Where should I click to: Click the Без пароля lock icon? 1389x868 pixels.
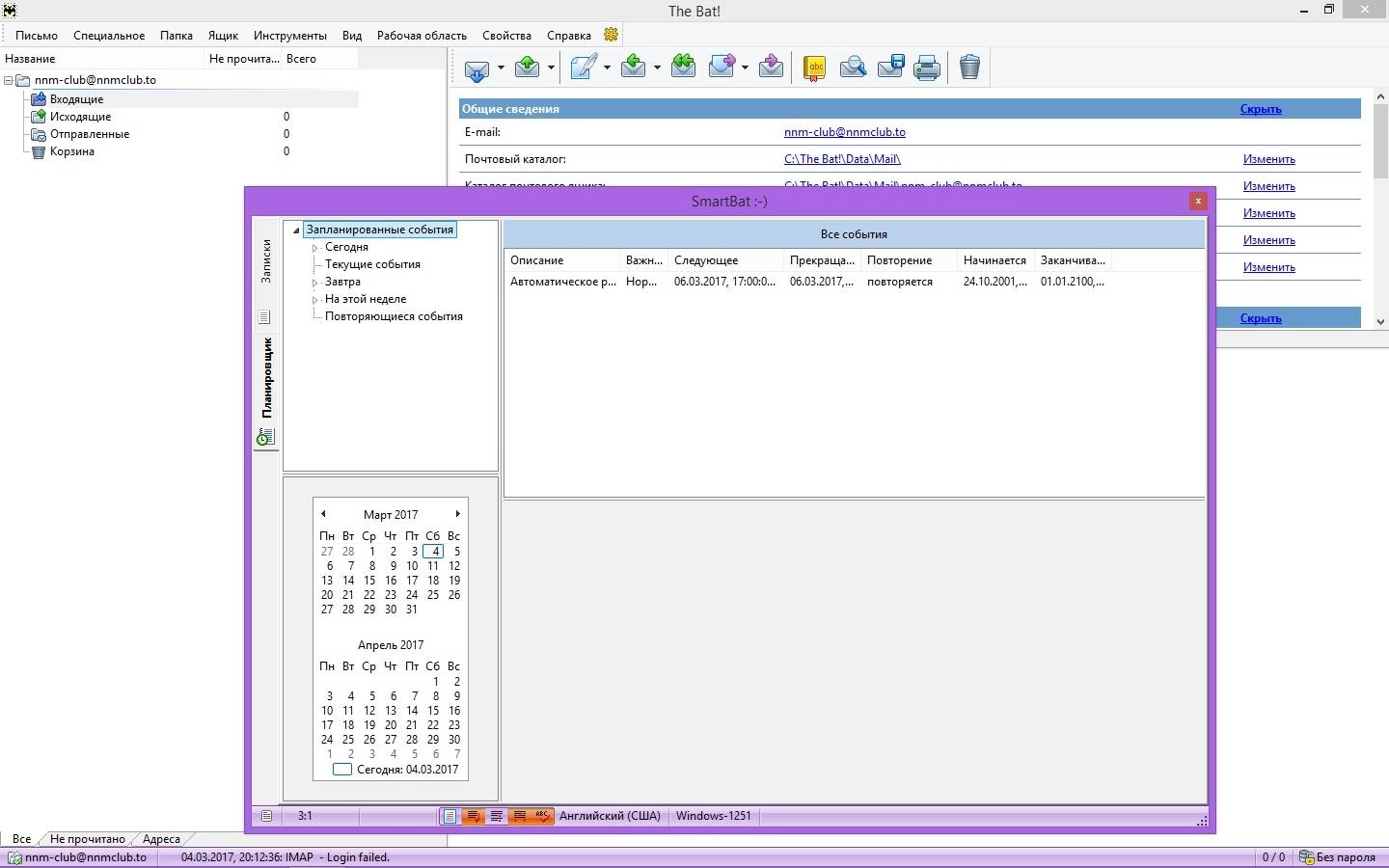coord(1307,857)
